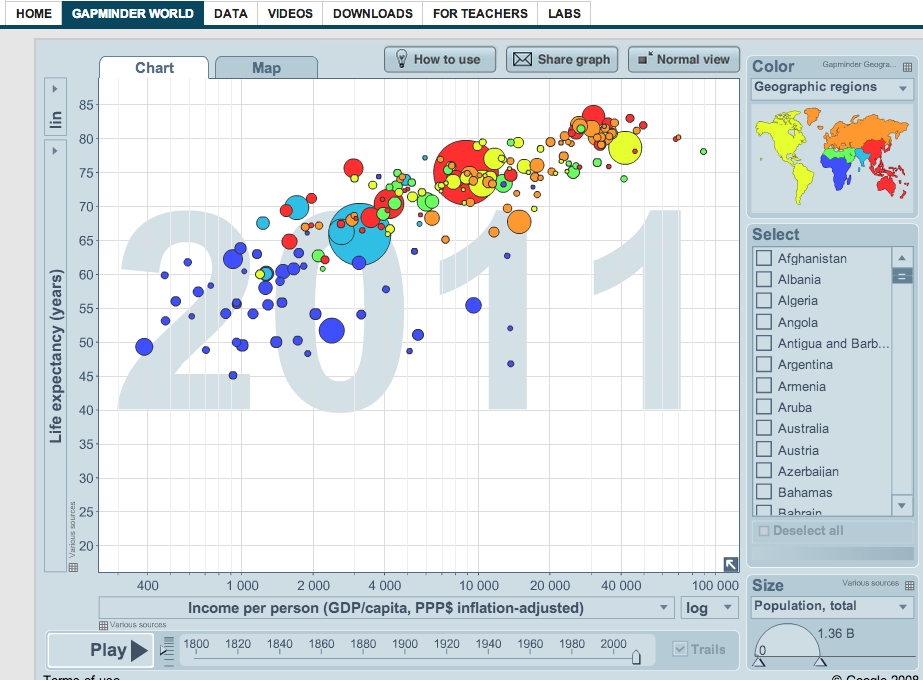Click the green bubble near 100 000 income
Screen dimensions: 923x680
[x=703, y=152]
